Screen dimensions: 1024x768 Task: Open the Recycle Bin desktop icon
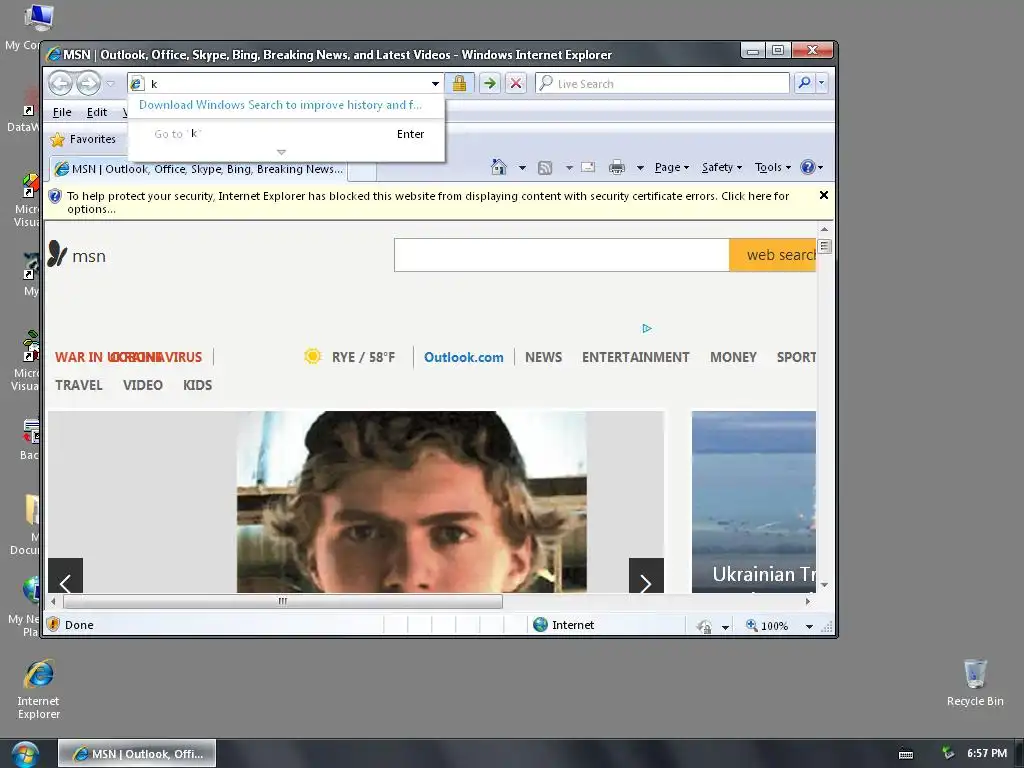pos(975,682)
